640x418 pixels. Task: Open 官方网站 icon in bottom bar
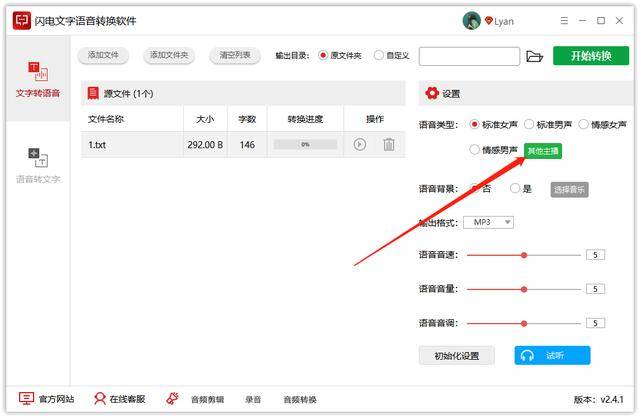(x=26, y=398)
